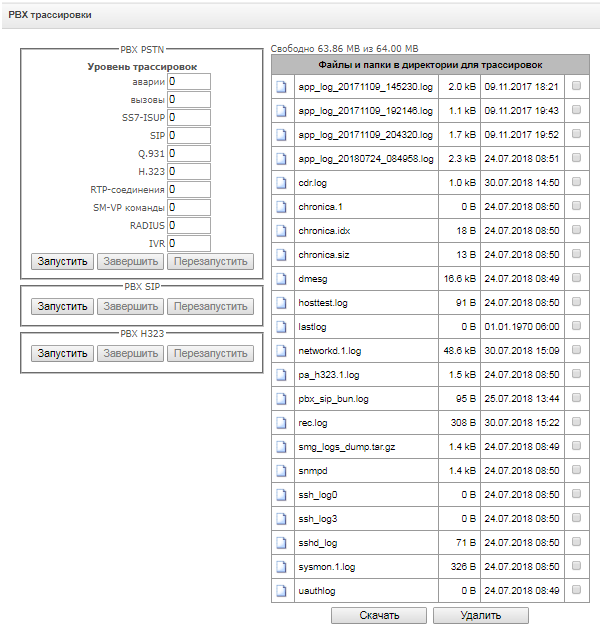Check the box for app_log_20180724_084958.log
This screenshot has width=602, height=635.
point(576,158)
